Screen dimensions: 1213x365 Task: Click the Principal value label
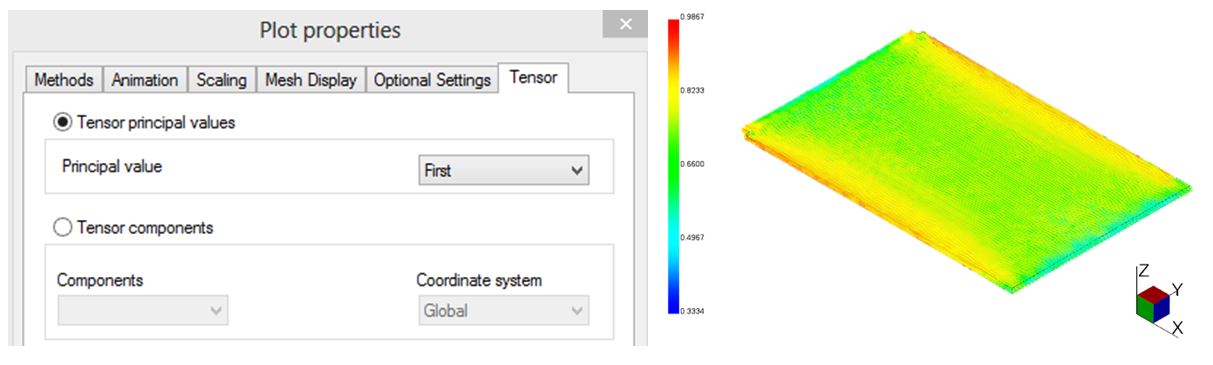tap(112, 166)
